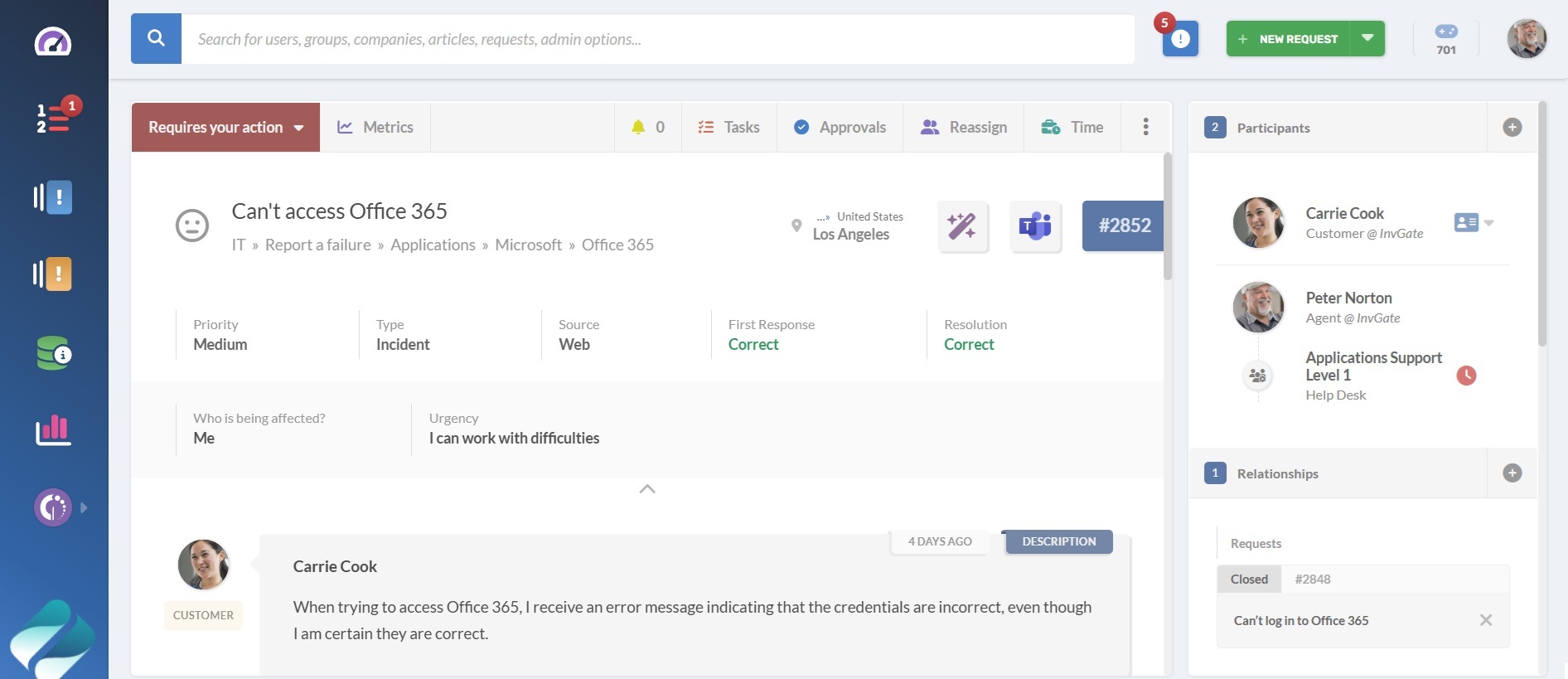Click the IT breadcrumb category
Viewport: 1568px width, 679px height.
239,245
